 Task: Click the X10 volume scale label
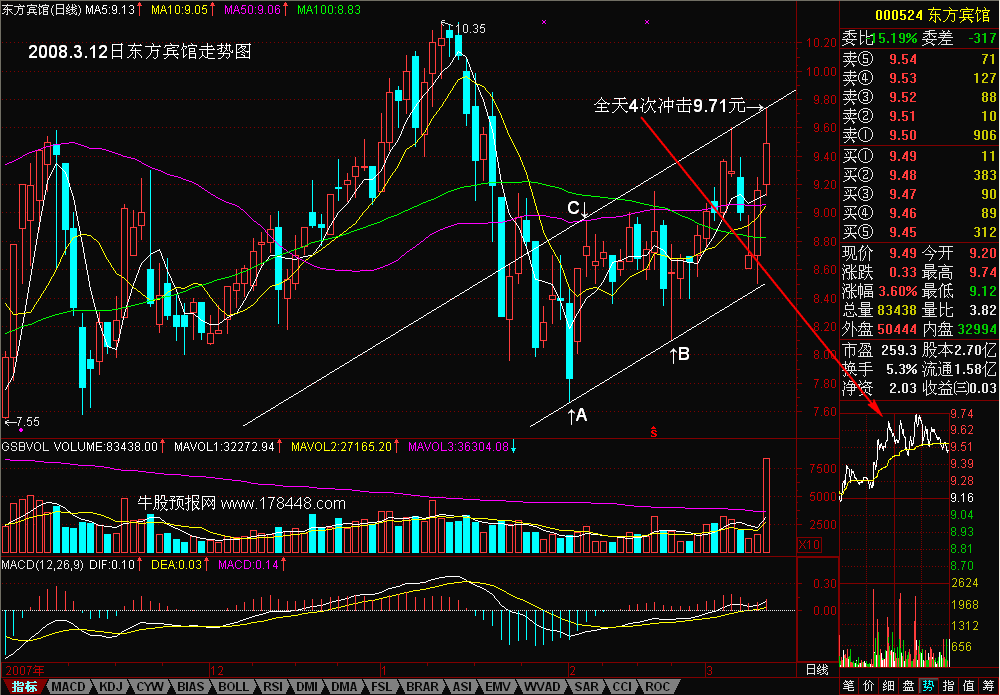[x=810, y=545]
